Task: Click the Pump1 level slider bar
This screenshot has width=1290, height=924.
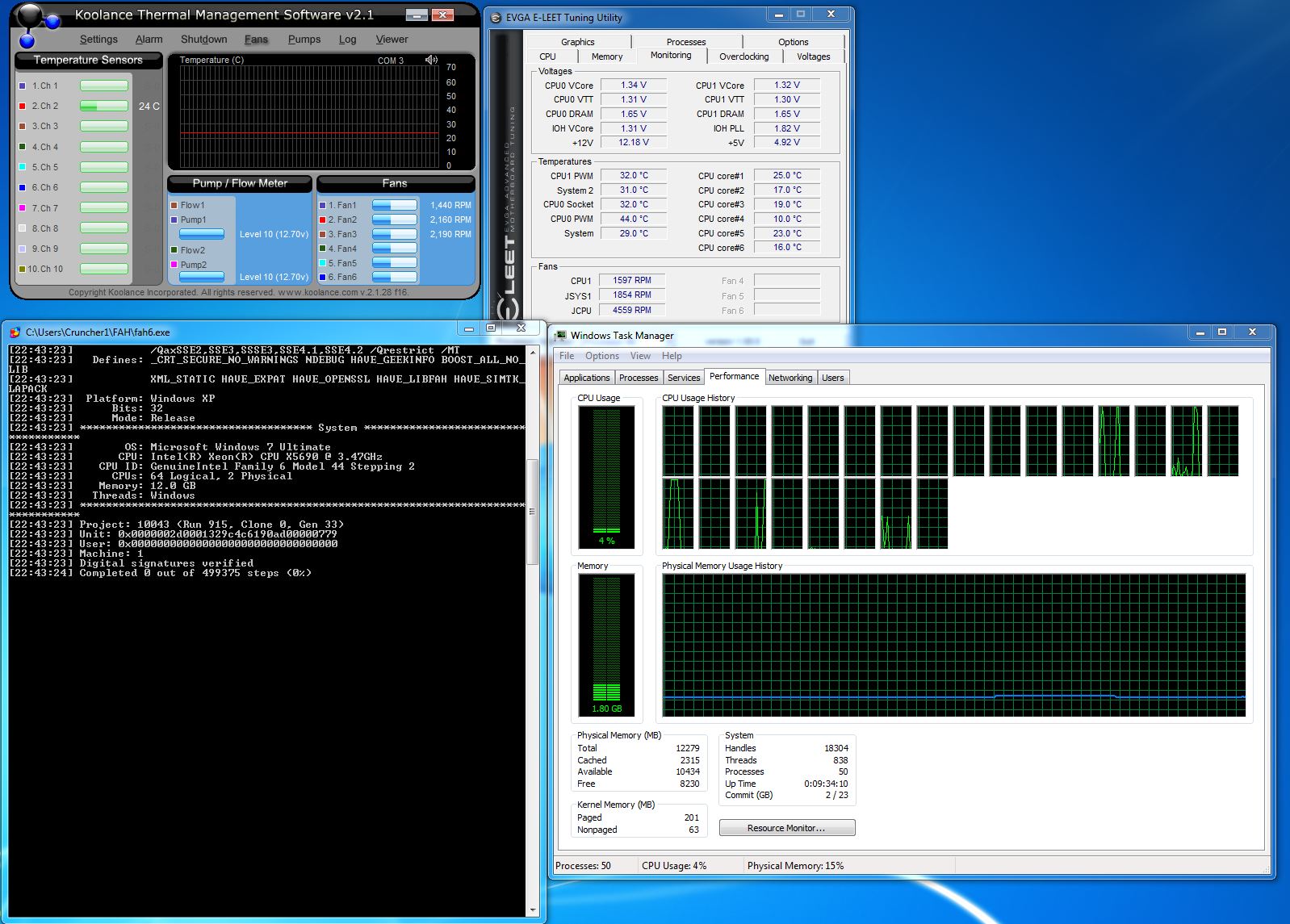Action: [x=202, y=234]
